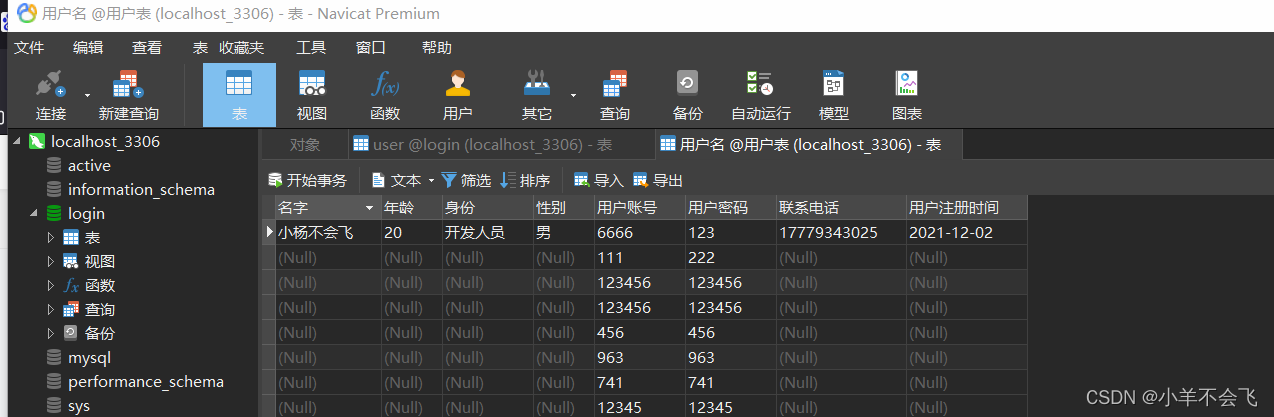Create a 新建查询 new query
The height and width of the screenshot is (417, 1274).
click(x=128, y=95)
